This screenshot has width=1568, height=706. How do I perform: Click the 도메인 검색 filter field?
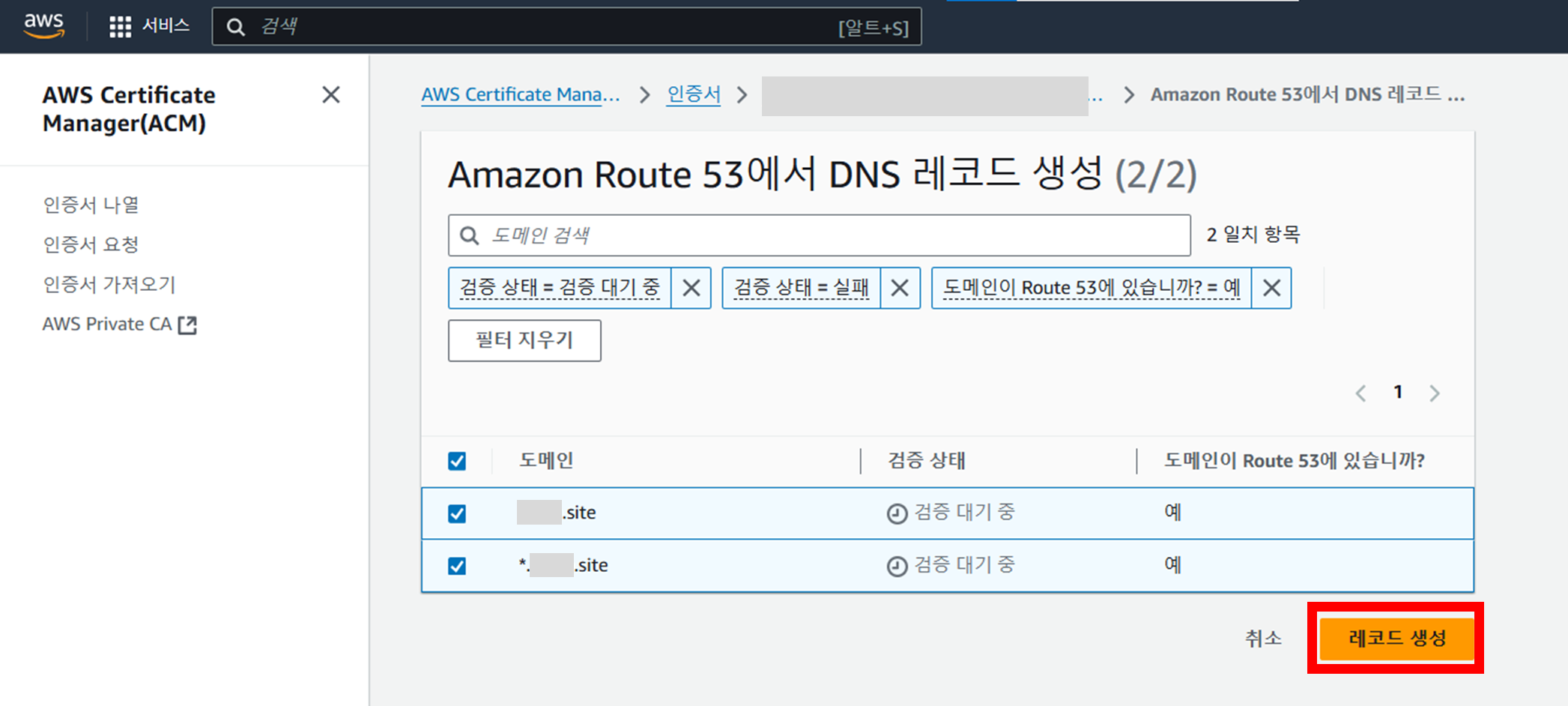click(820, 235)
